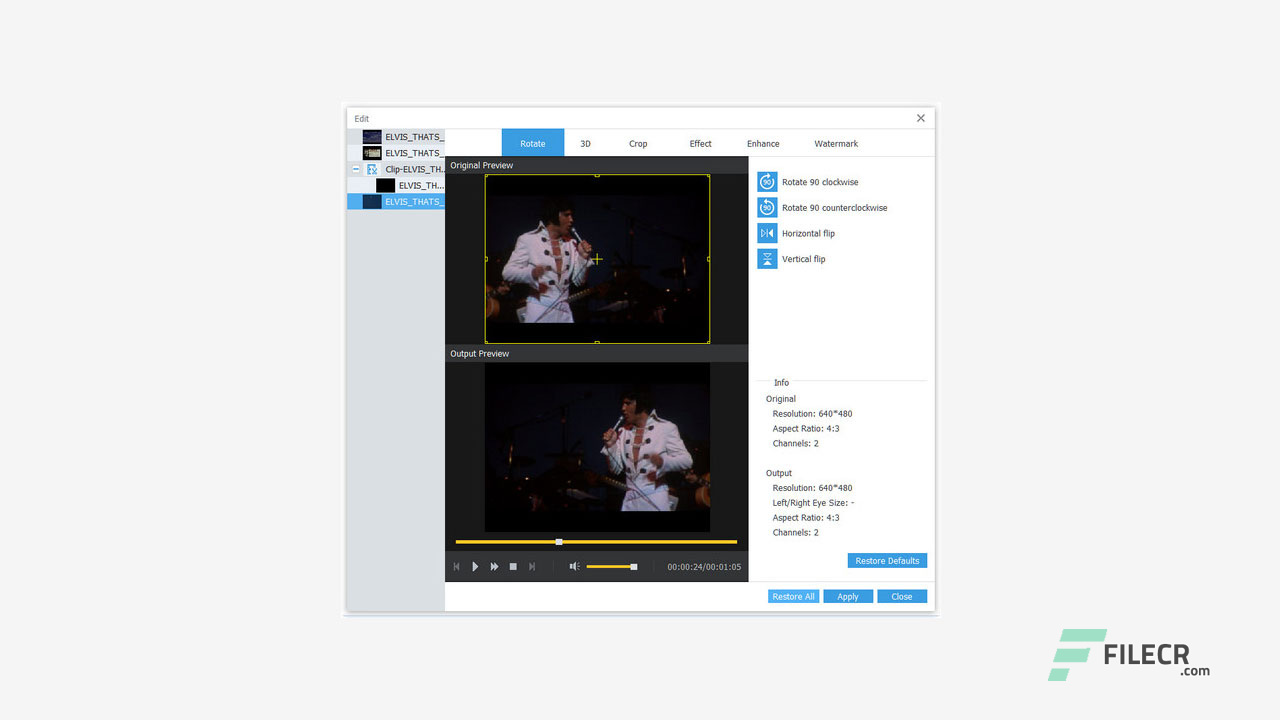Select the second ELVIS_THATS_ list item
Screen dimensions: 1280x720
coord(396,153)
